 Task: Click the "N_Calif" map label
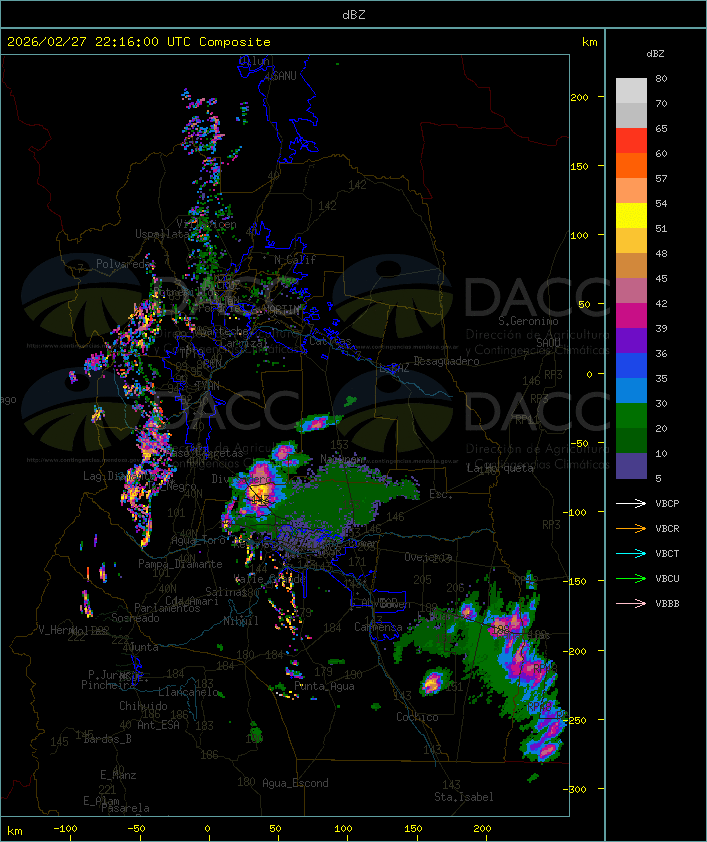pyautogui.click(x=295, y=259)
